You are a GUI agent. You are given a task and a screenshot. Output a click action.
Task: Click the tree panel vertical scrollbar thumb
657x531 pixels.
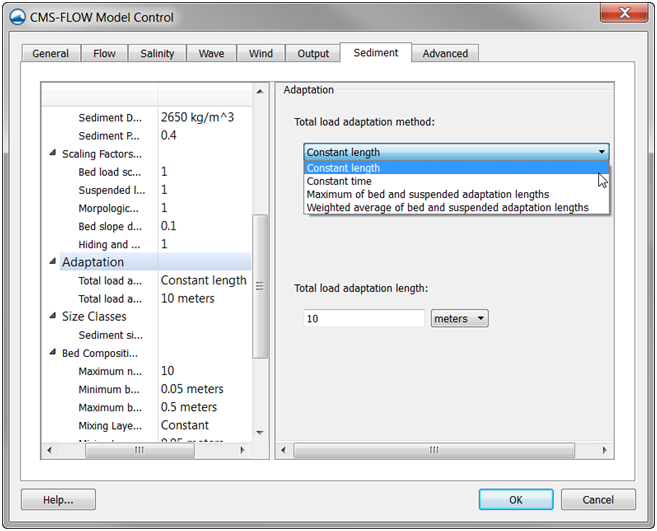click(260, 286)
